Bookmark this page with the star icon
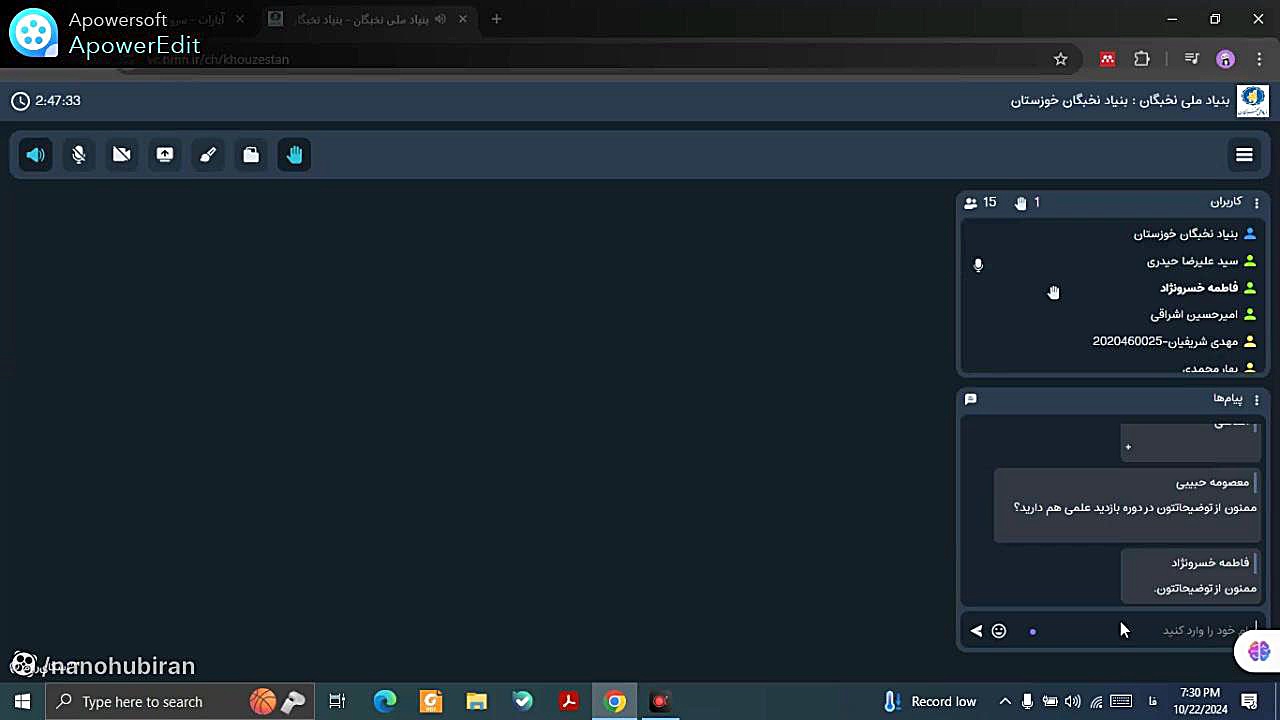Image resolution: width=1280 pixels, height=720 pixels. point(1061,59)
